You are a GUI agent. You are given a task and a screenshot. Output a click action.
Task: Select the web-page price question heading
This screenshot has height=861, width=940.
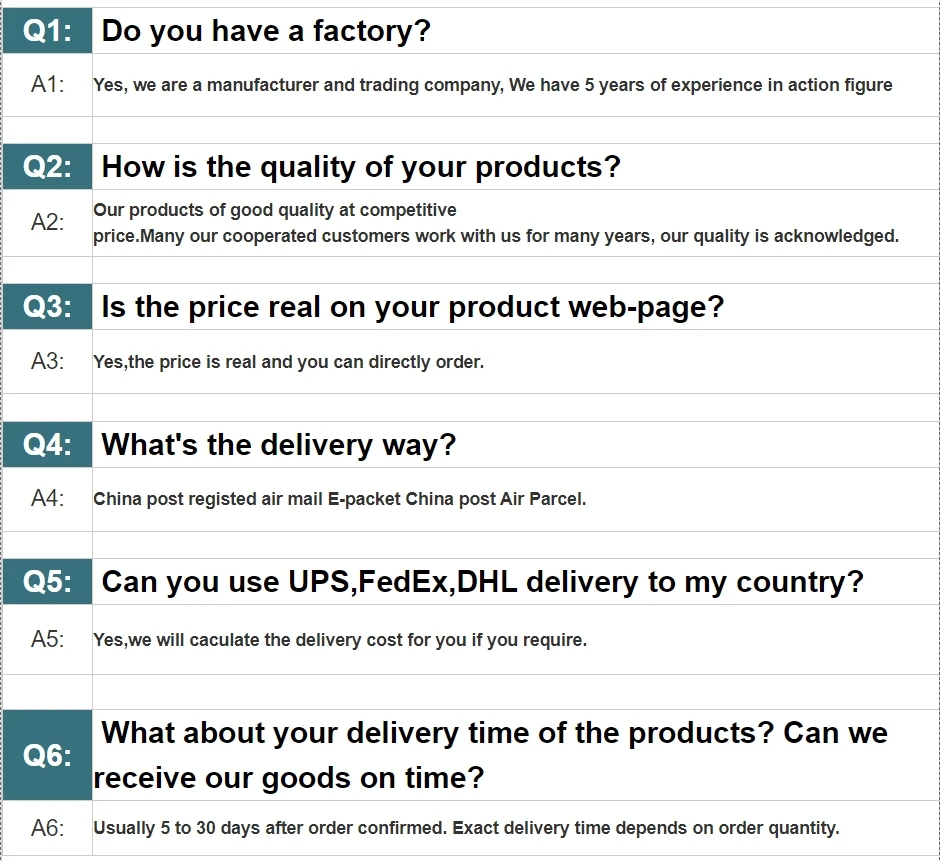tap(412, 307)
